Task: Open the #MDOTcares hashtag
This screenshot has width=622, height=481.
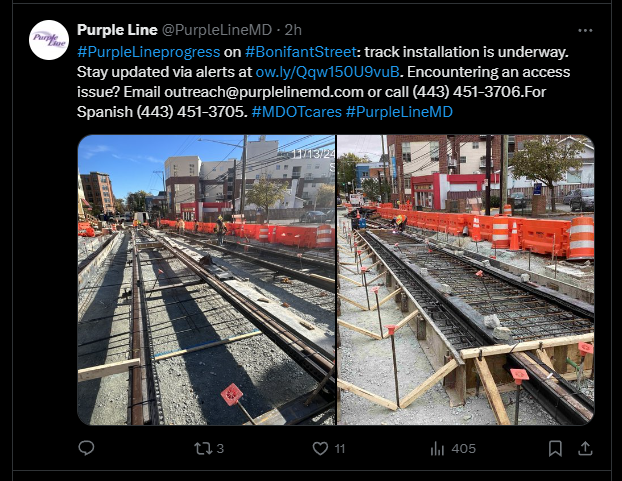Action: point(296,112)
